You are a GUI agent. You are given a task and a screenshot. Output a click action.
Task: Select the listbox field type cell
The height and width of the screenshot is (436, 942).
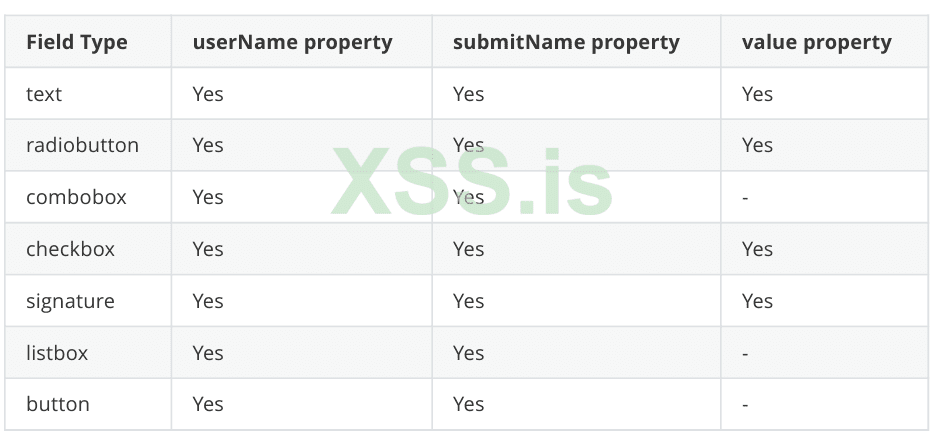pyautogui.click(x=57, y=353)
